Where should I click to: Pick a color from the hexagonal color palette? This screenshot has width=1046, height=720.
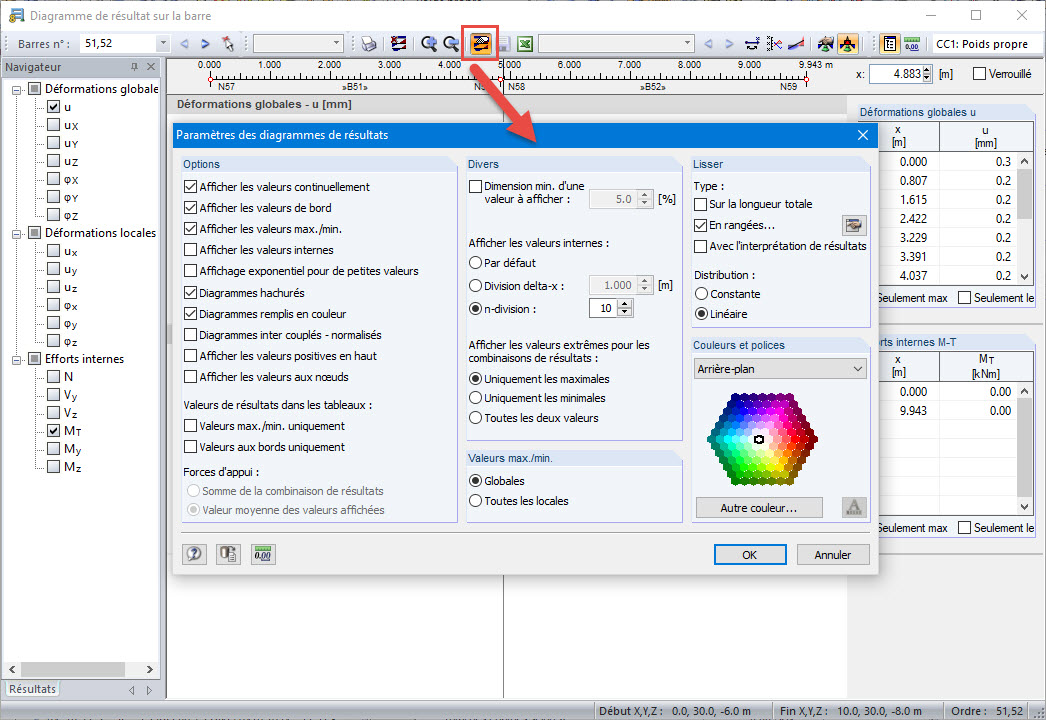click(x=762, y=439)
